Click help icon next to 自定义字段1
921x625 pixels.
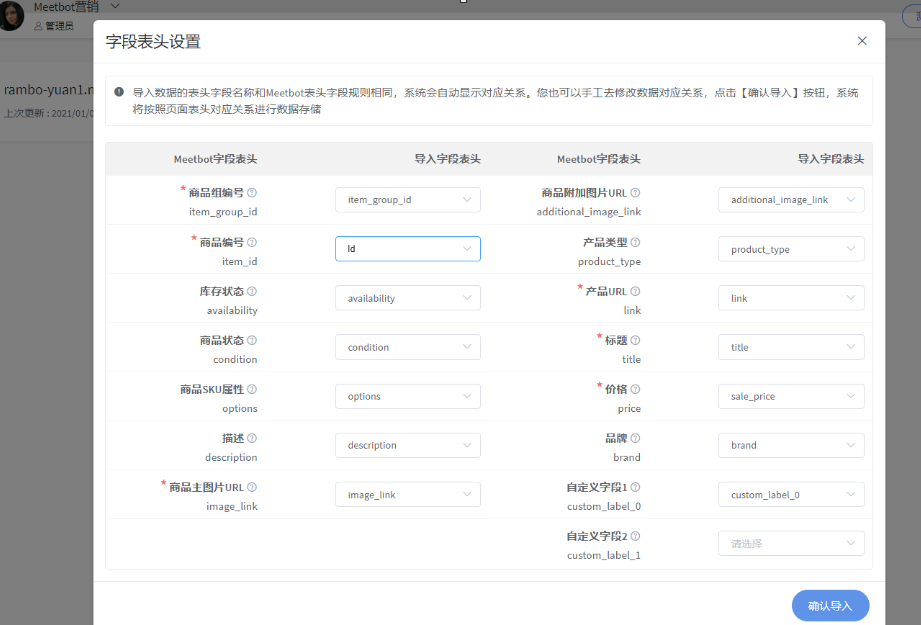635,487
